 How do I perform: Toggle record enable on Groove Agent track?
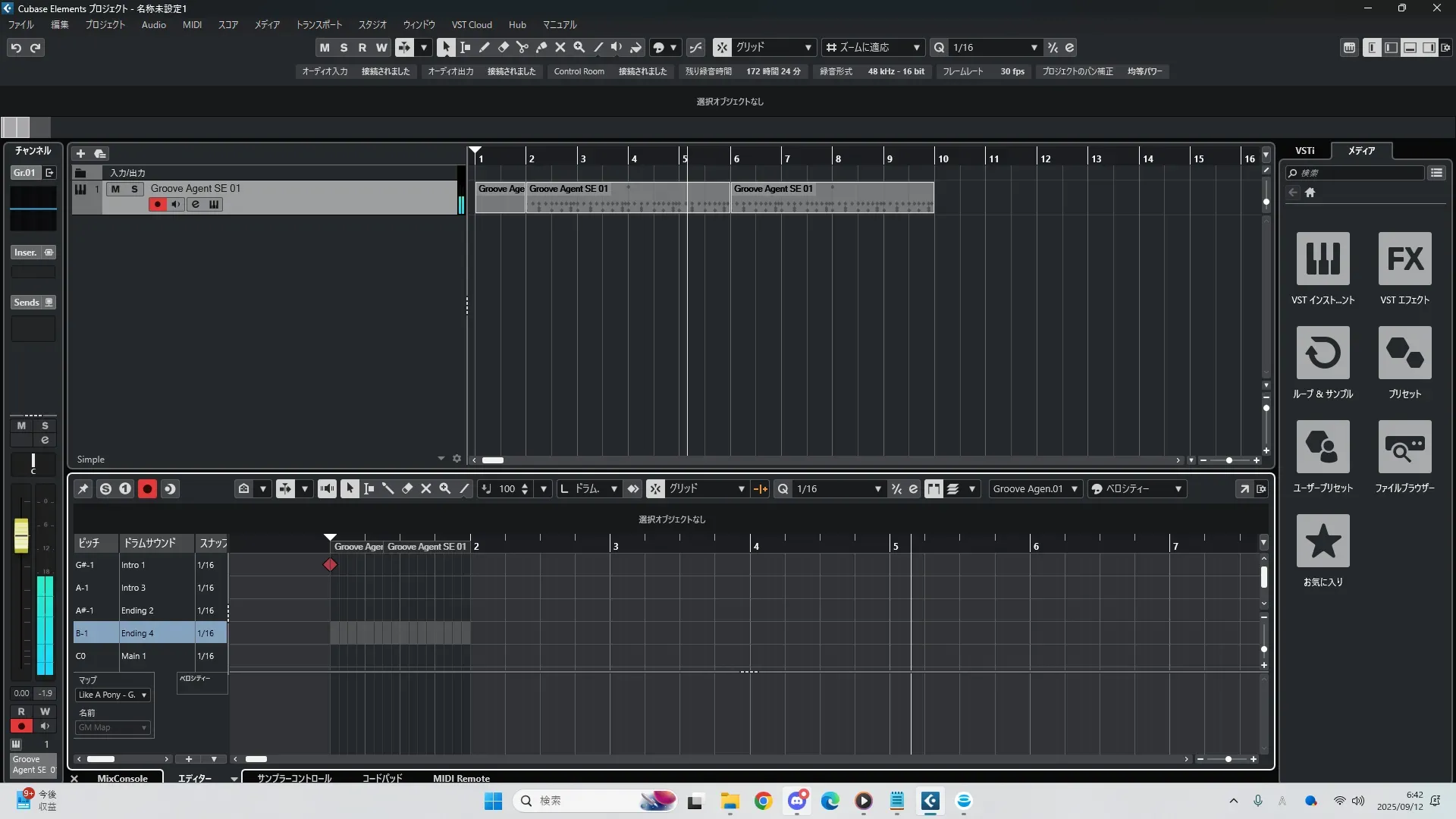(157, 204)
